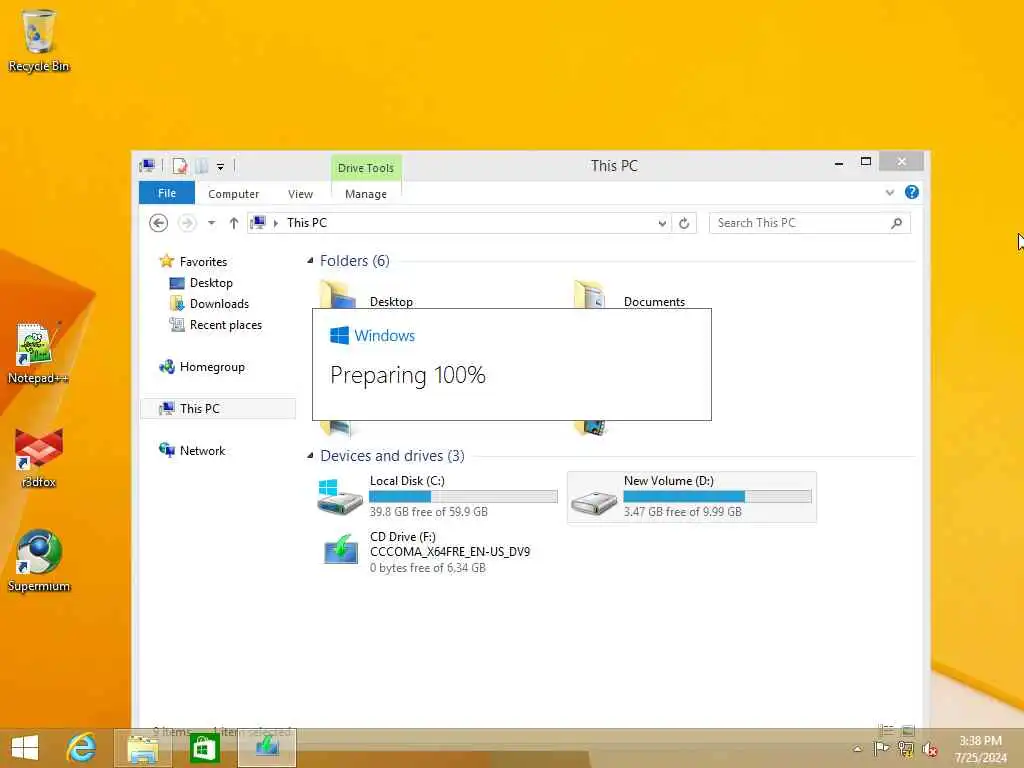The height and width of the screenshot is (768, 1024).
Task: Select the New Volume (D:) drive icon
Action: pyautogui.click(x=593, y=502)
